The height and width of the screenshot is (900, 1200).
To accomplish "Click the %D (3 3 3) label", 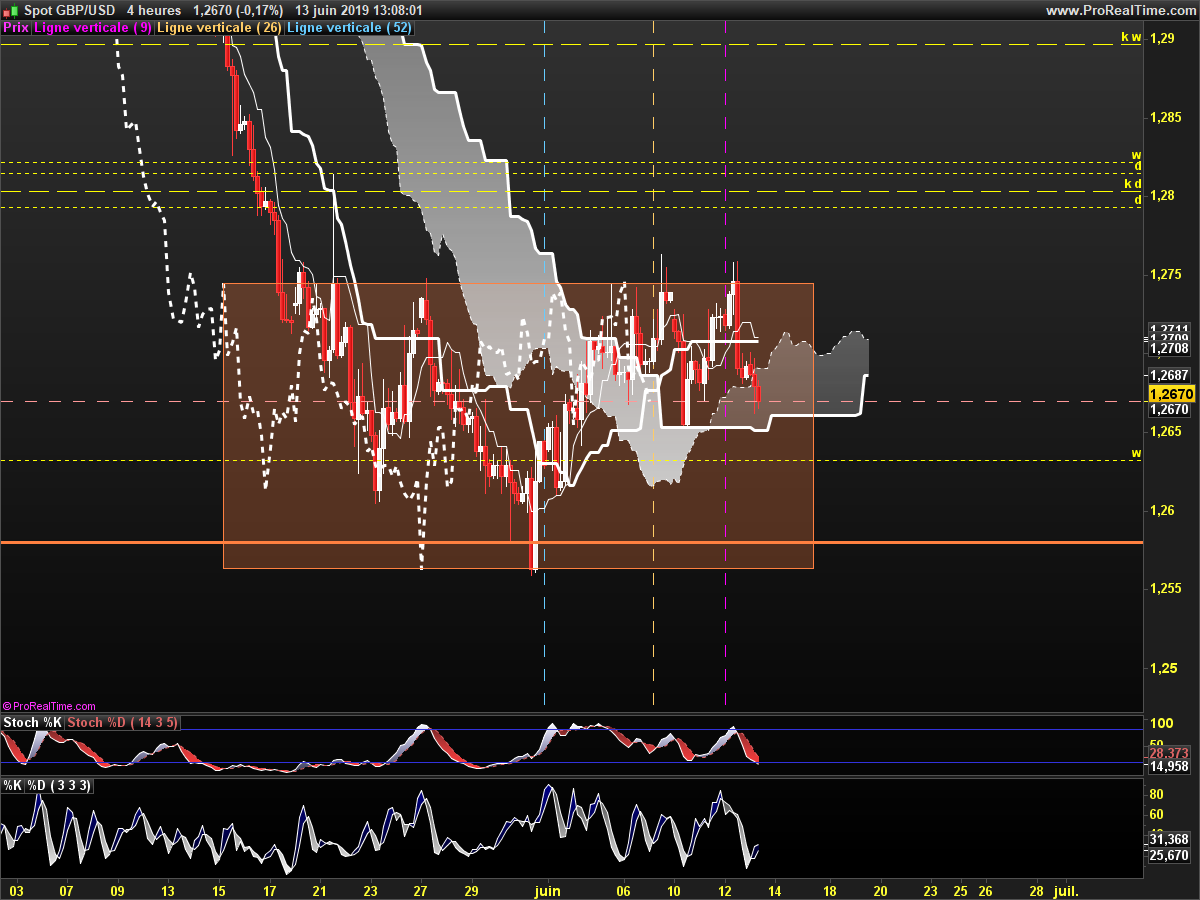I will [x=60, y=786].
